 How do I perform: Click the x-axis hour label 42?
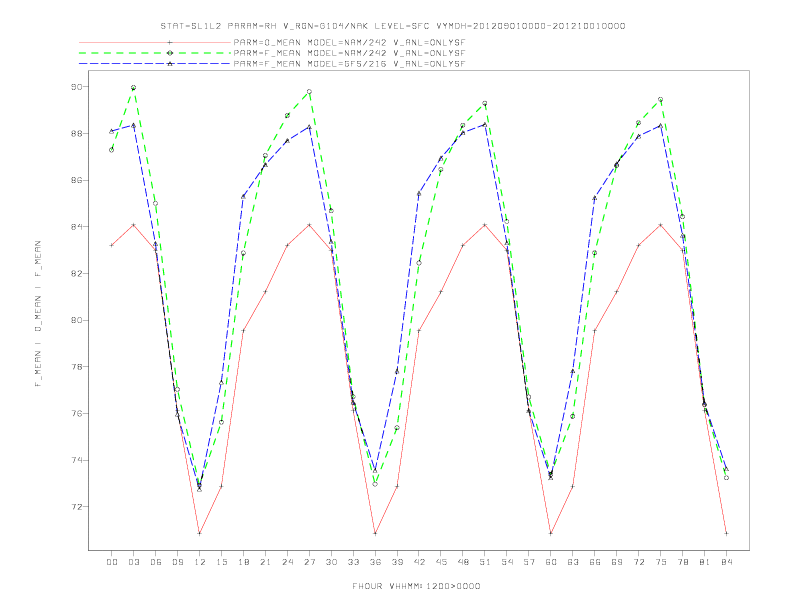click(x=419, y=562)
